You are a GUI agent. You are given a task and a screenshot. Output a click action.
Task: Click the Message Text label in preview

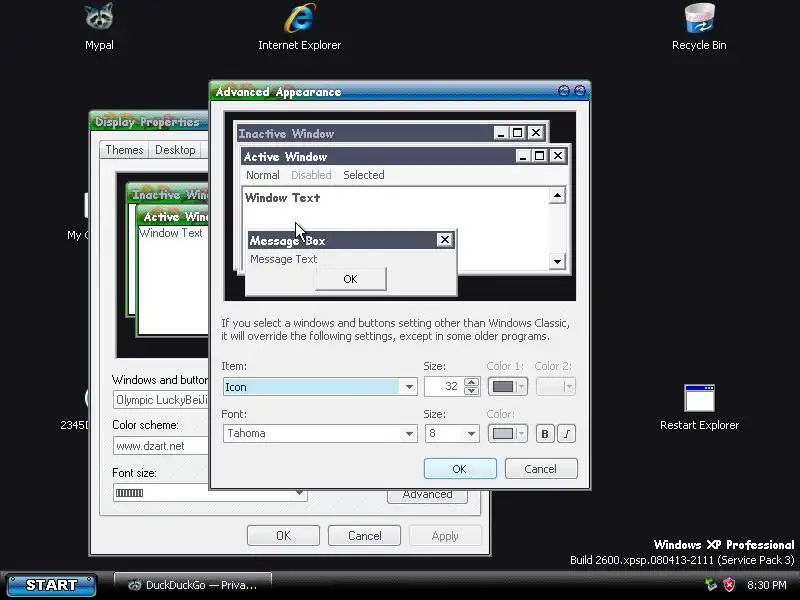(x=284, y=259)
